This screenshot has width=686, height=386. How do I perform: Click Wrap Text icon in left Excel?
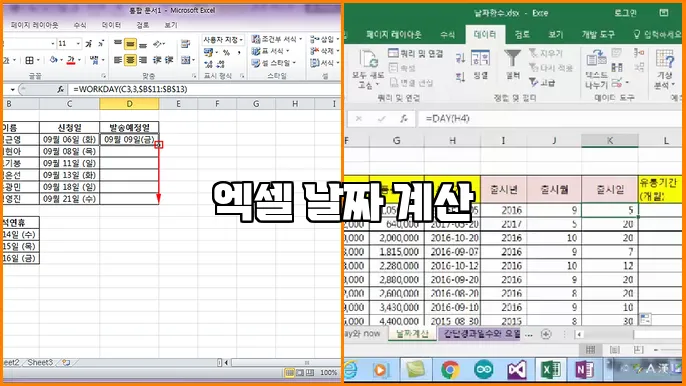point(186,44)
